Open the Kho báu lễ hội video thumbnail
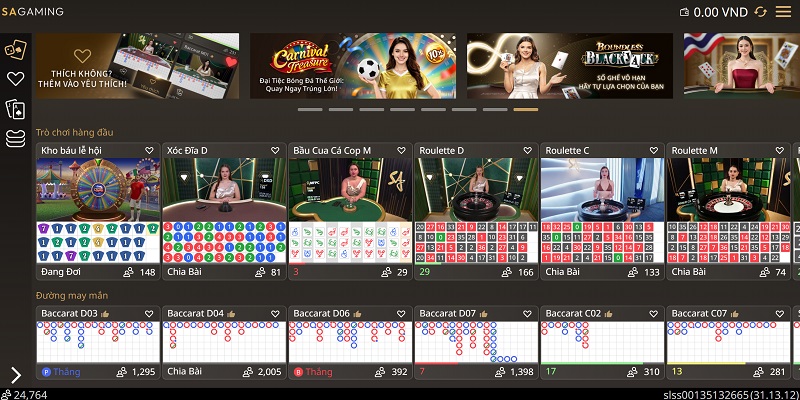800x400 pixels. click(98, 189)
